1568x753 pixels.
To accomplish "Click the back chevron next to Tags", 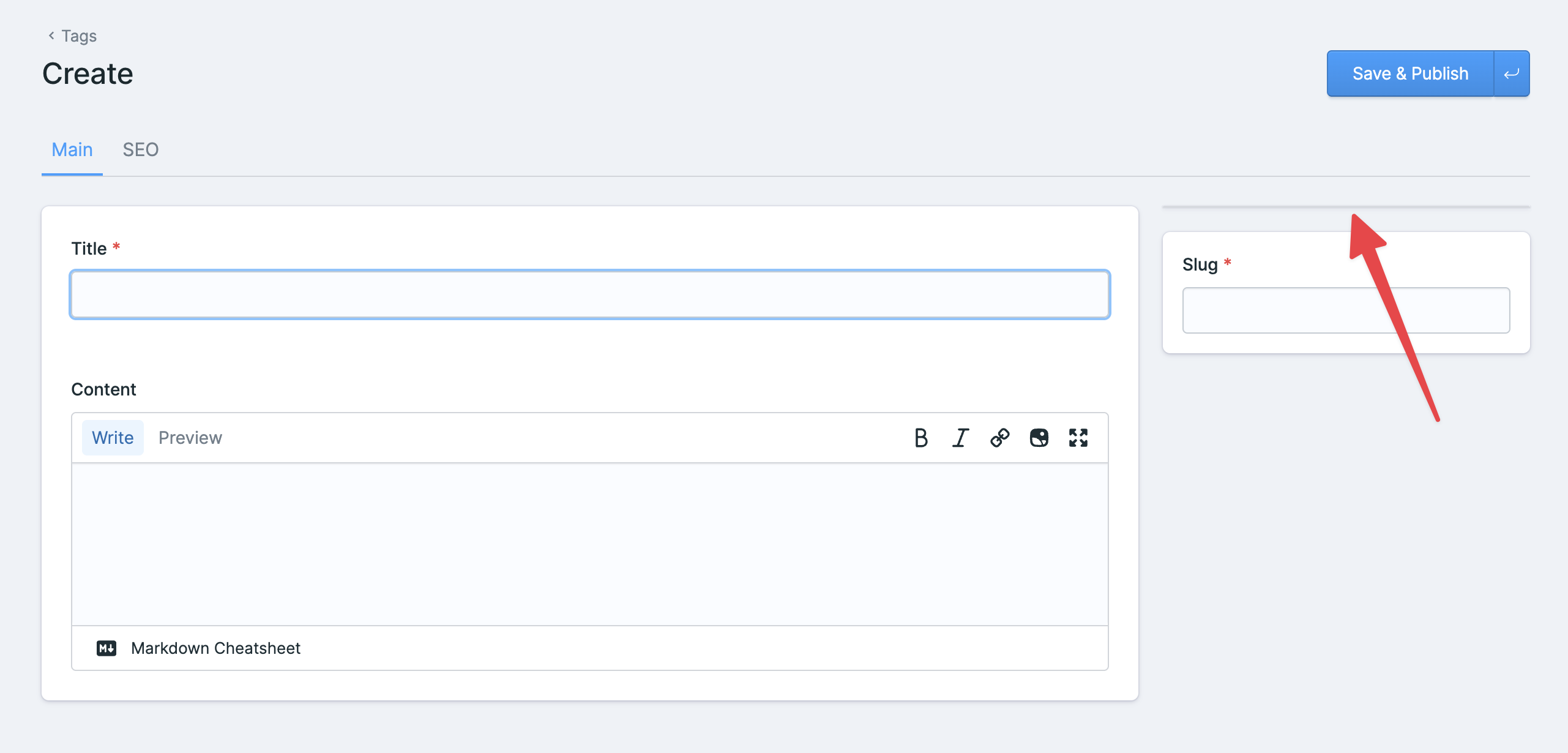I will [x=51, y=36].
